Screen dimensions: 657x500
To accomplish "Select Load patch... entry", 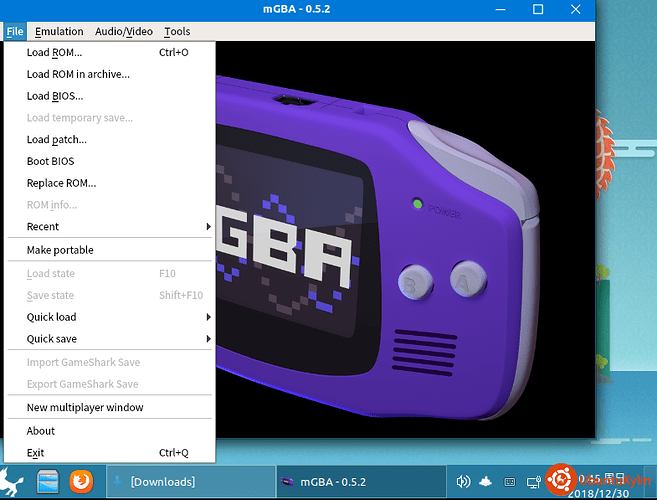I will coord(110,140).
